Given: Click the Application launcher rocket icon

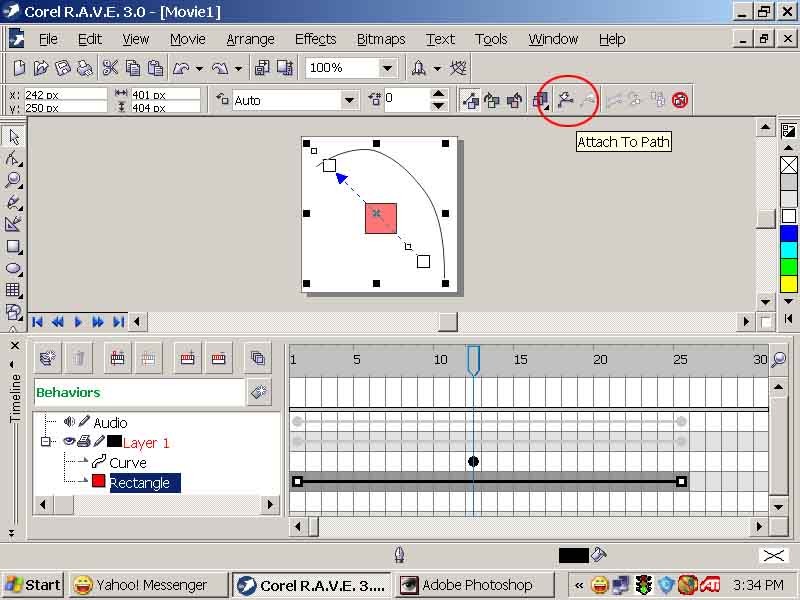Looking at the screenshot, I should point(418,67).
